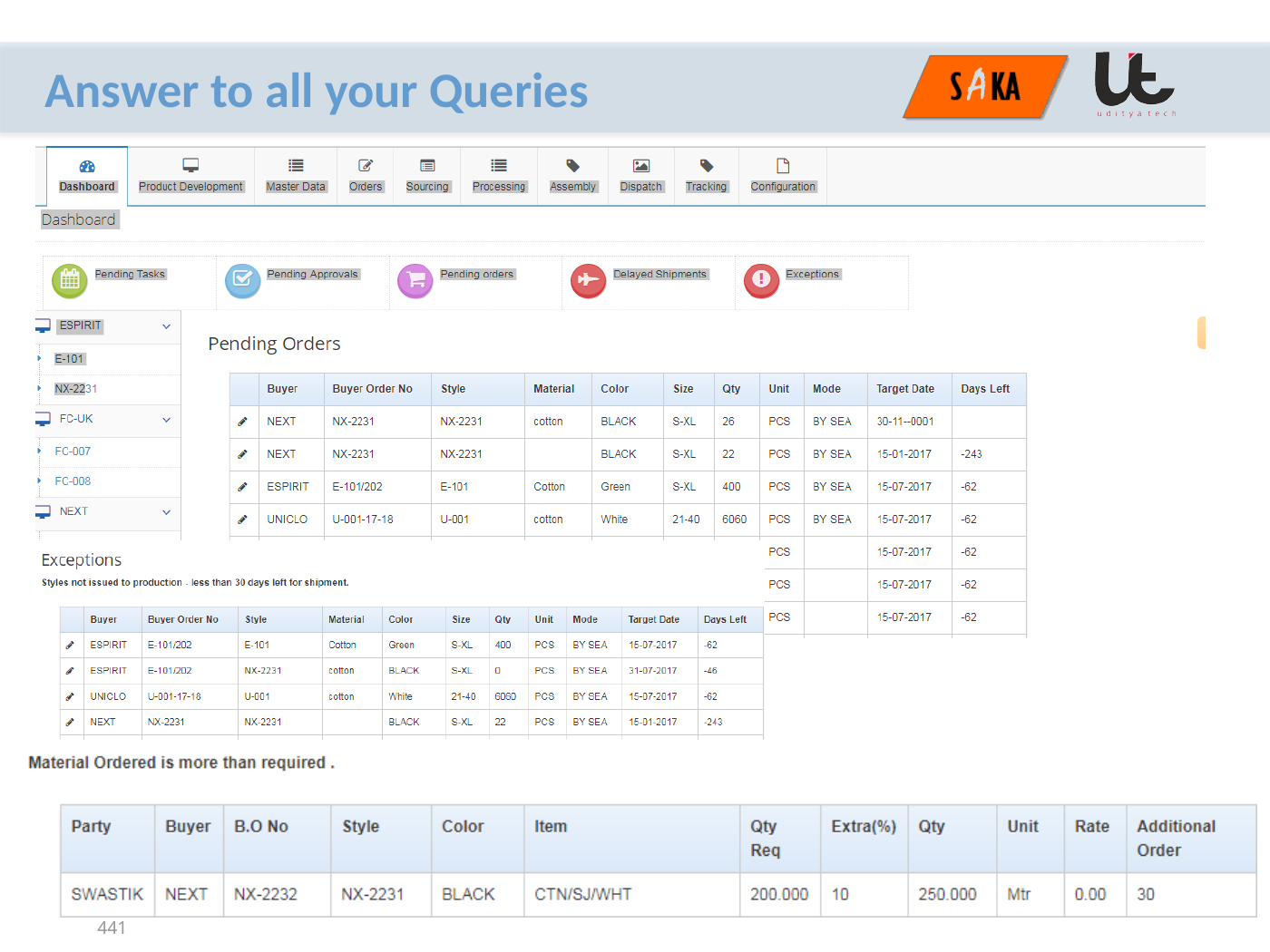Click the blue Pending Approvals checkmark icon
This screenshot has height=952, width=1270.
click(242, 281)
